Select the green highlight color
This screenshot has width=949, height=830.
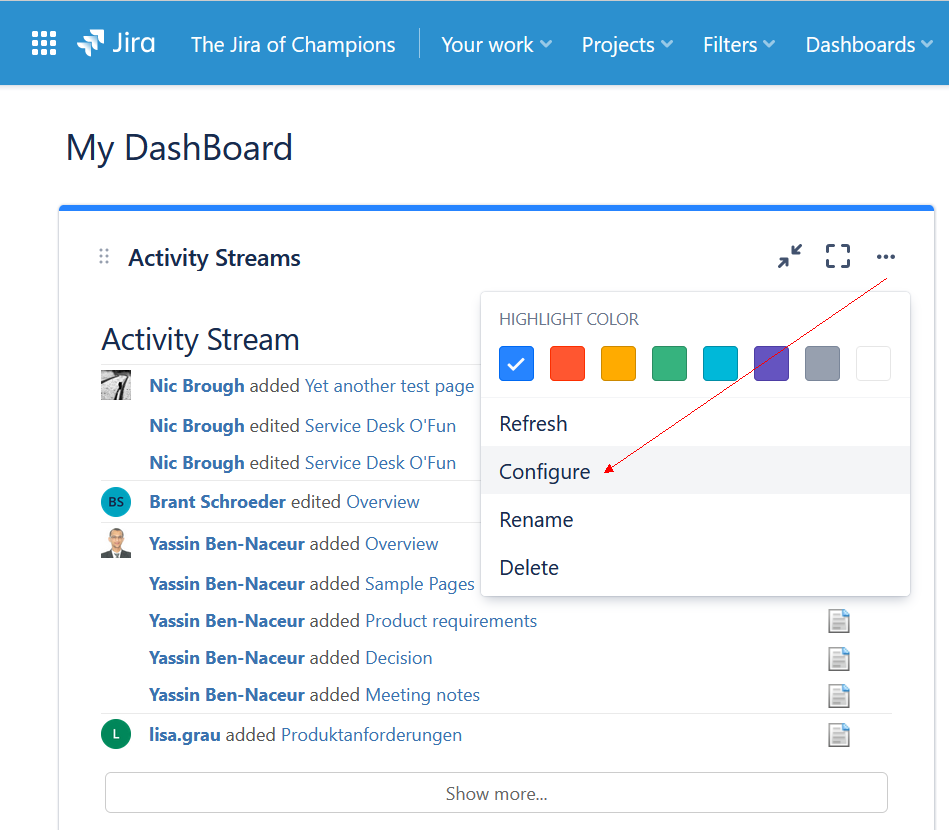point(669,363)
